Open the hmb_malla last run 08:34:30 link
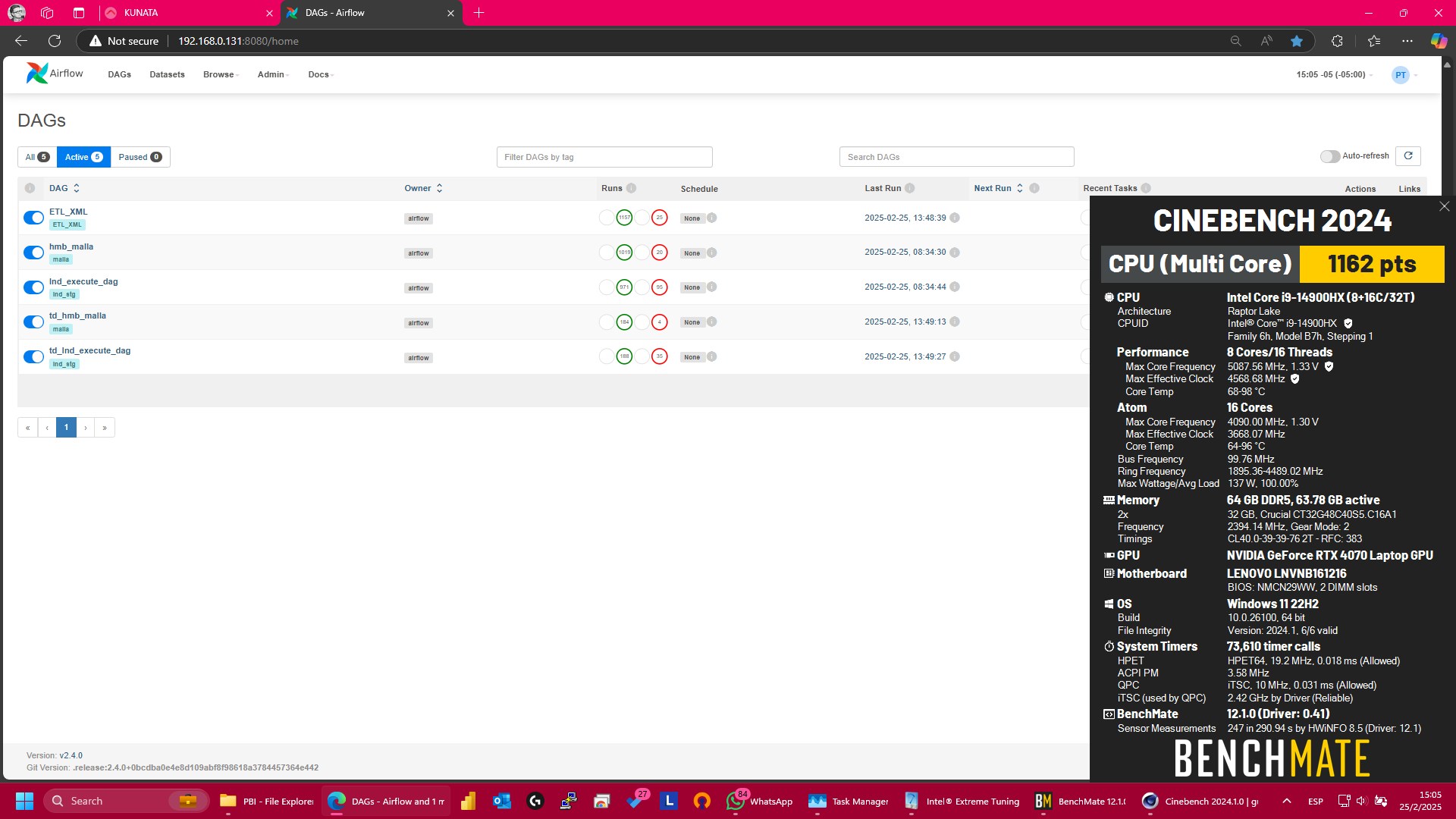Screen dimensions: 1456x819 (x=905, y=252)
